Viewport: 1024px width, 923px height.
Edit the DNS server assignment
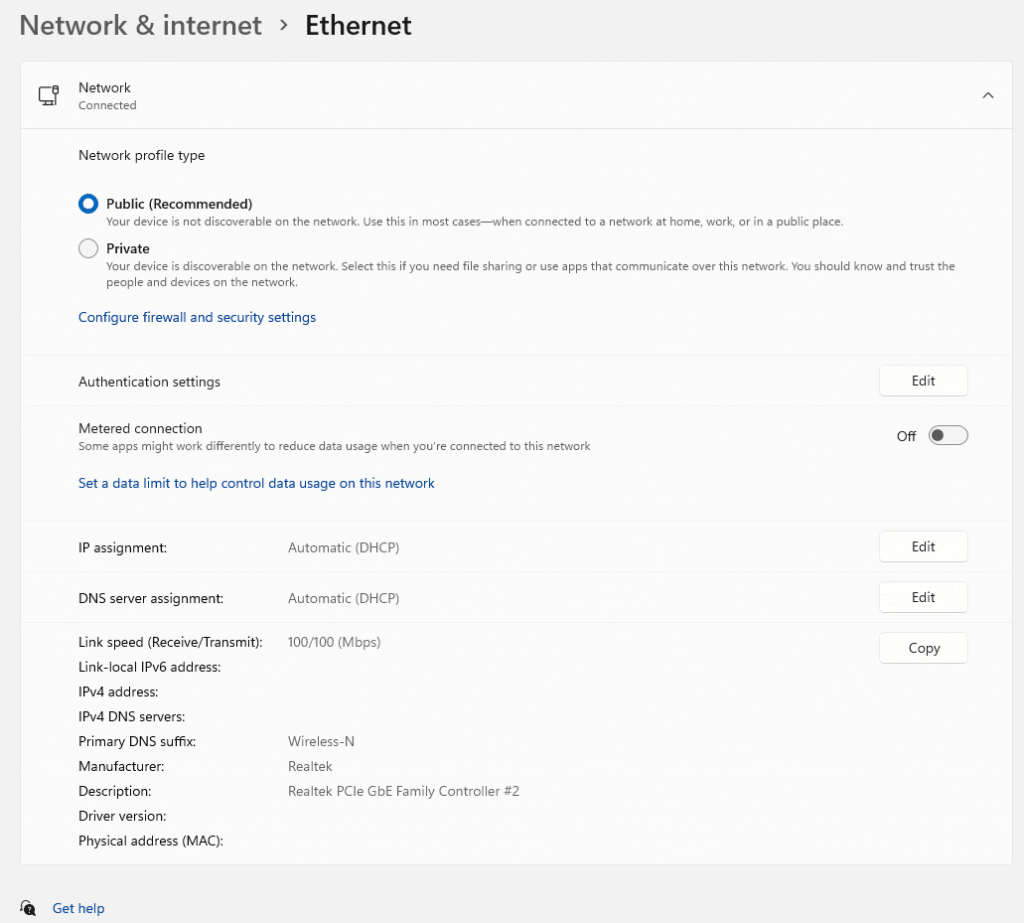[922, 597]
